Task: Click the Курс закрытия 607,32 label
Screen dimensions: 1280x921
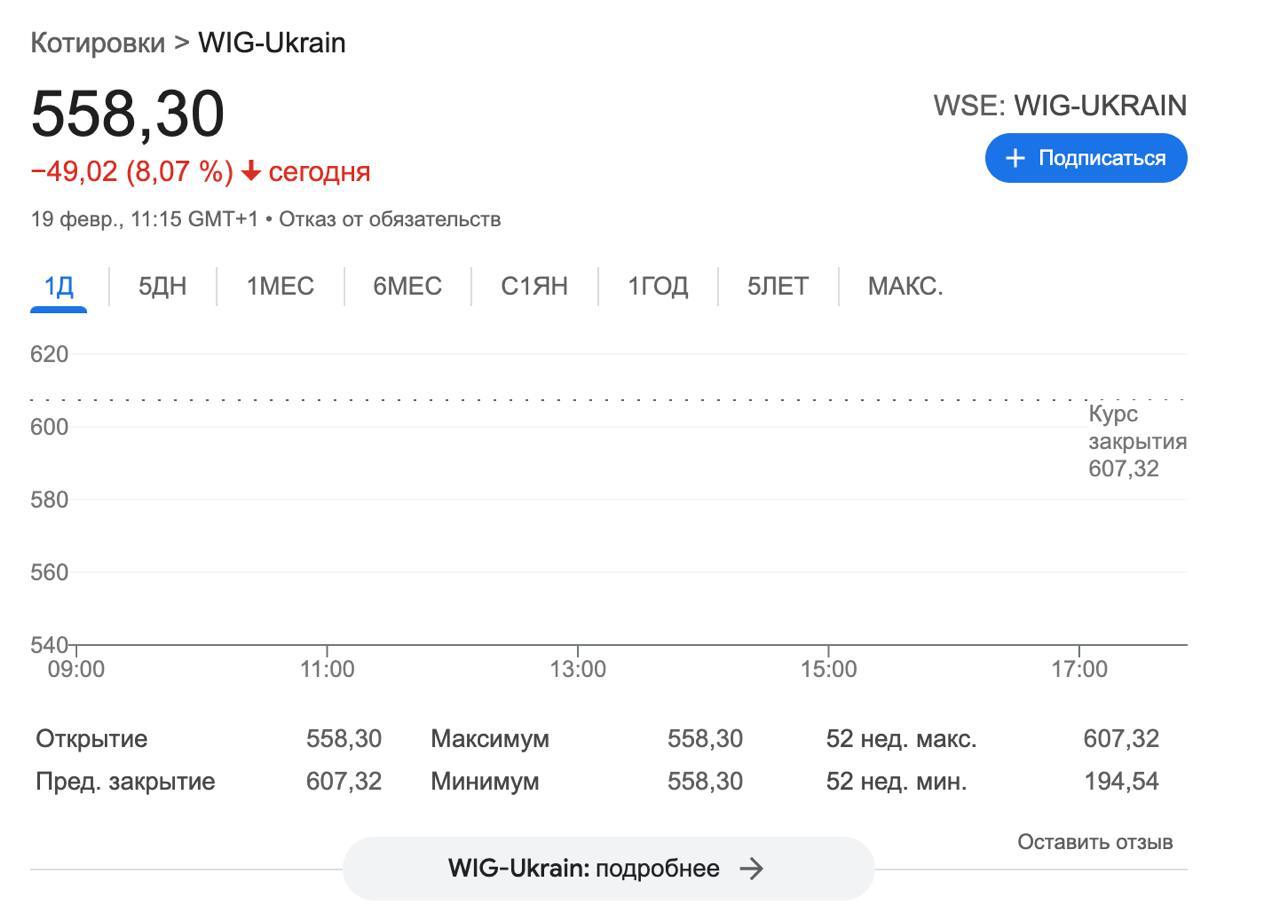Action: point(1137,441)
